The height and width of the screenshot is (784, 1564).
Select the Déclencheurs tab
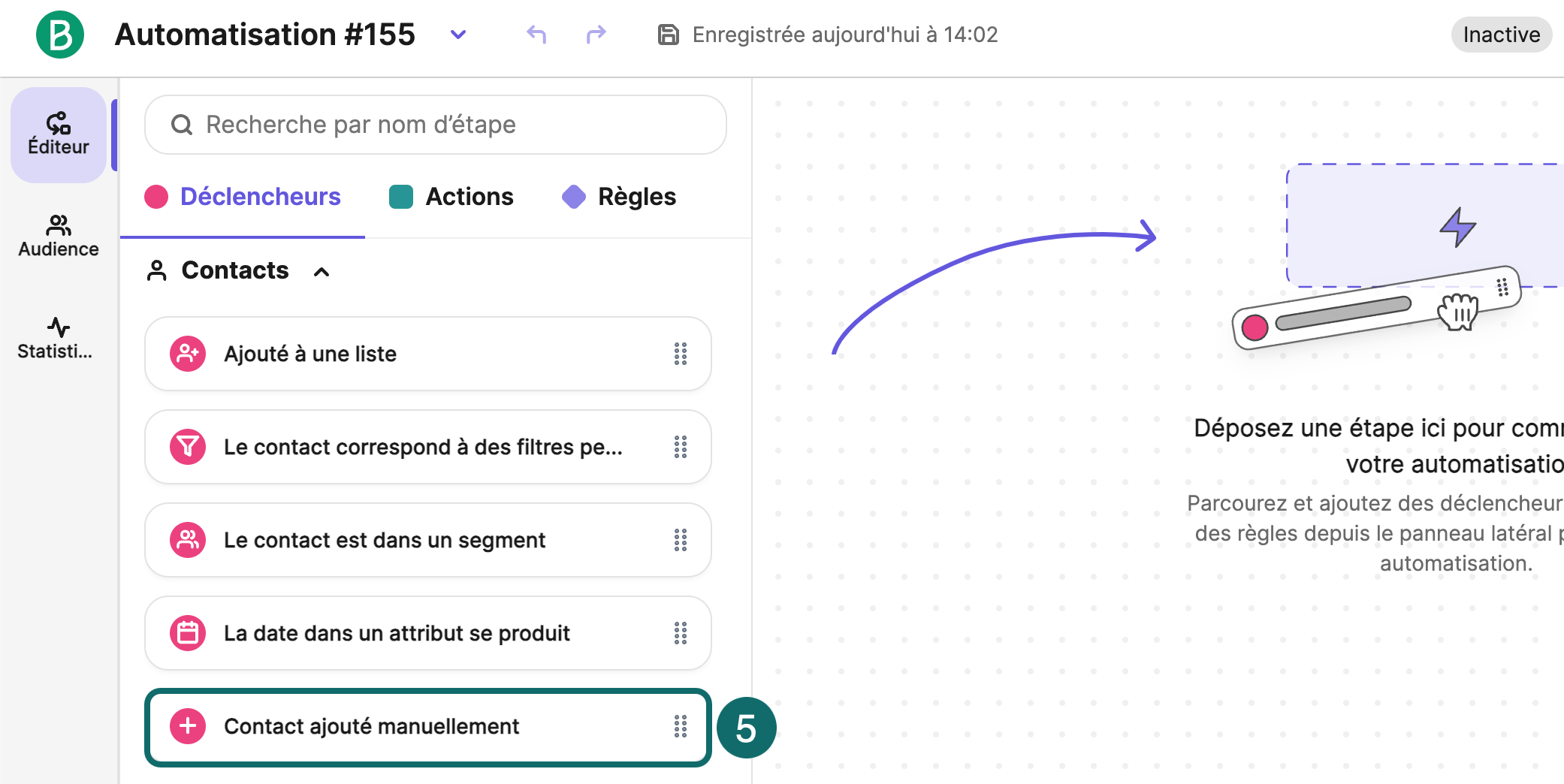click(x=243, y=197)
